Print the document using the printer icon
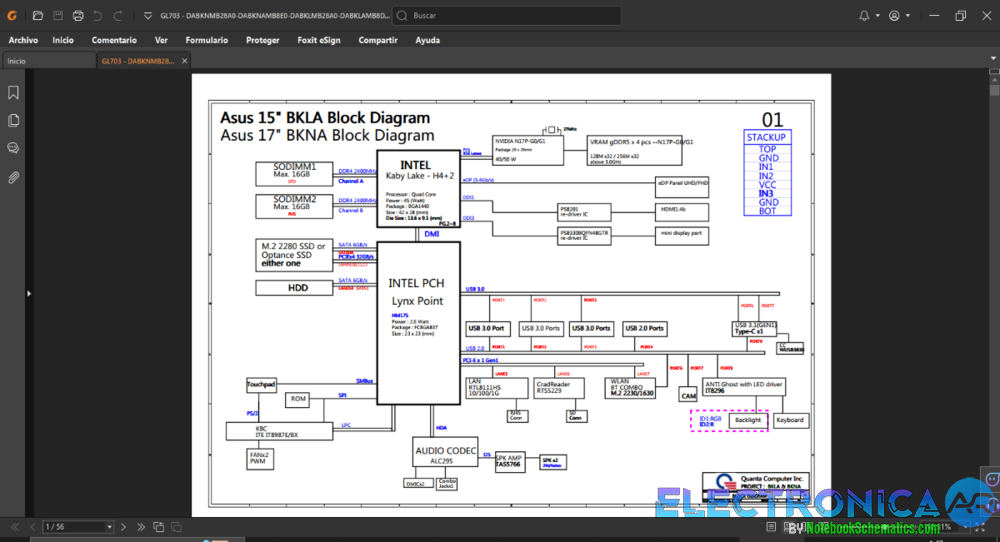This screenshot has width=1000, height=542. click(x=77, y=16)
